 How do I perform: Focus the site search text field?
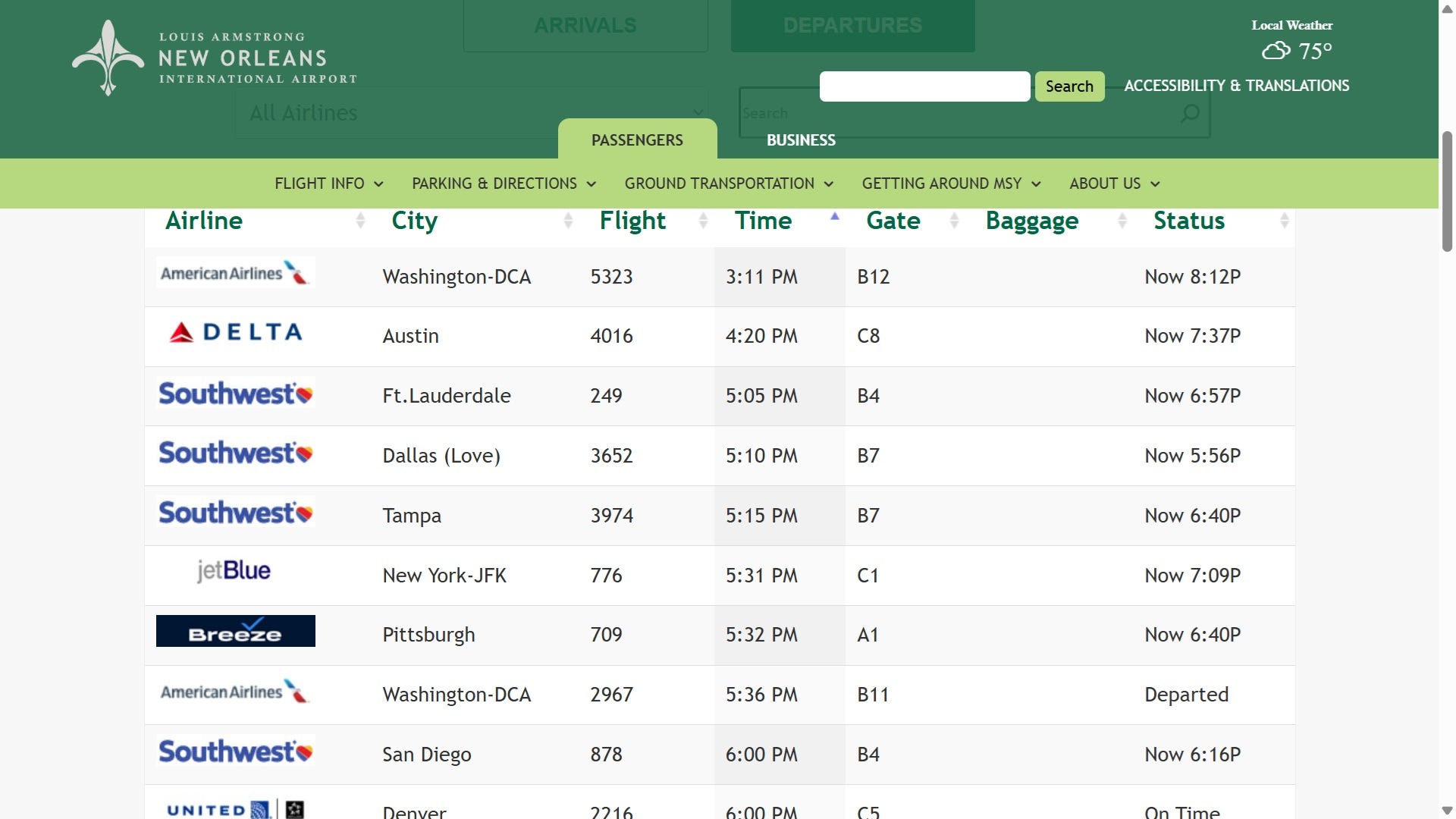(924, 86)
